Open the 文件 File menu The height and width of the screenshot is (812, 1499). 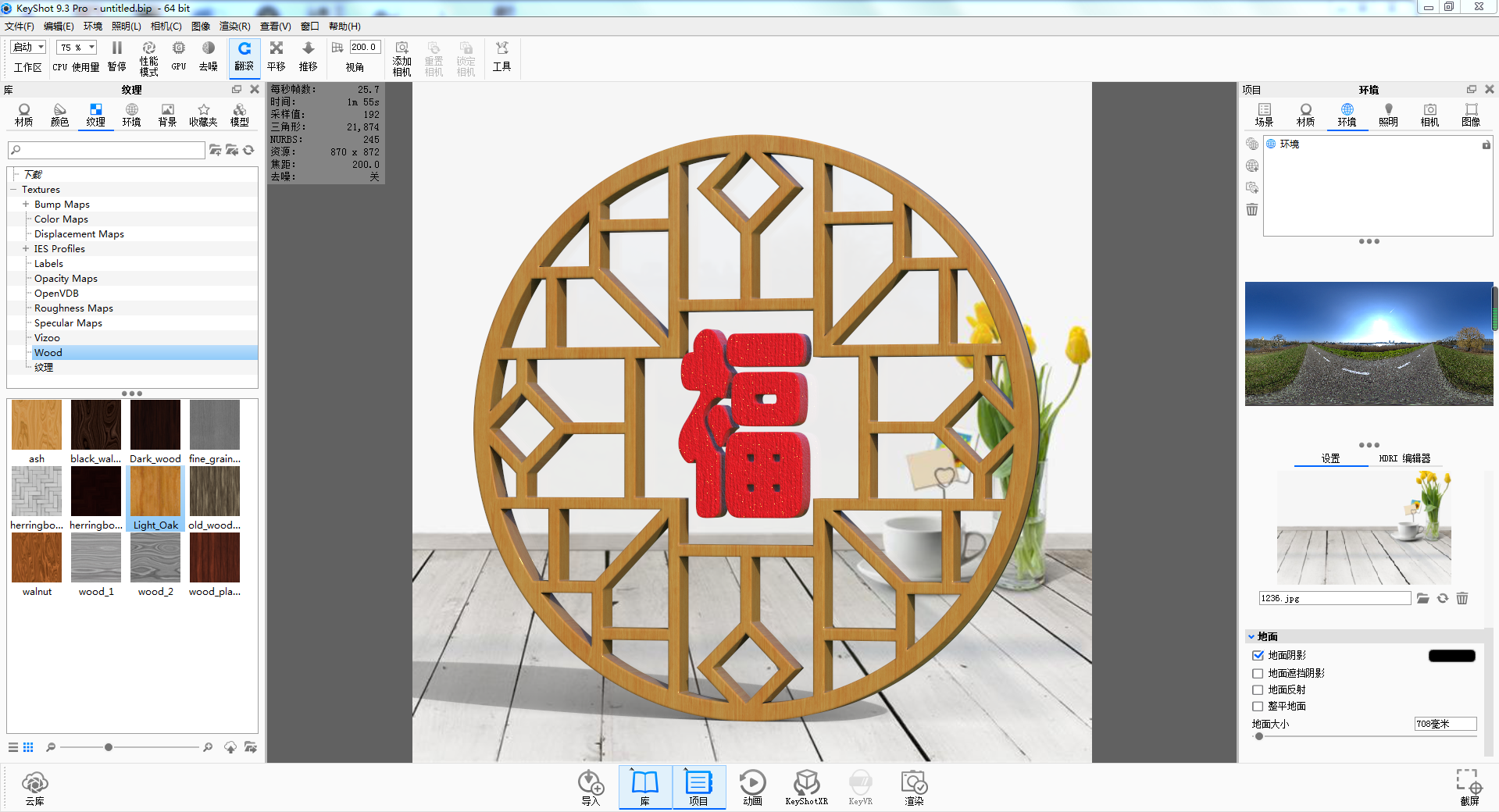click(20, 27)
